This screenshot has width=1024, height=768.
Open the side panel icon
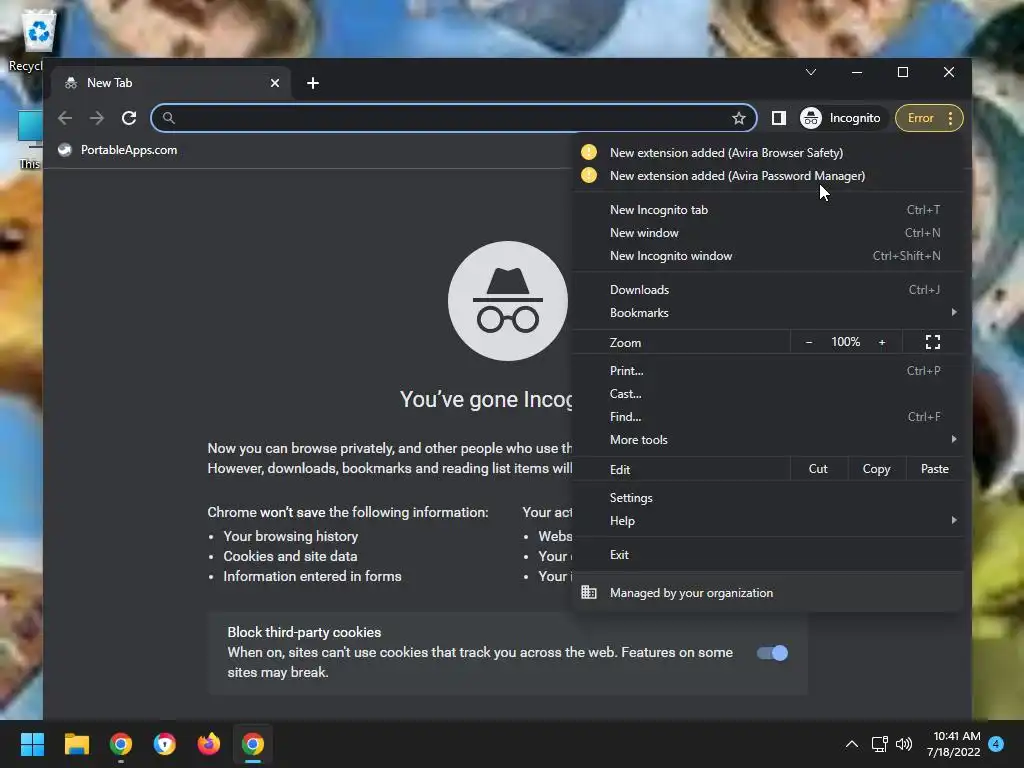pos(778,118)
